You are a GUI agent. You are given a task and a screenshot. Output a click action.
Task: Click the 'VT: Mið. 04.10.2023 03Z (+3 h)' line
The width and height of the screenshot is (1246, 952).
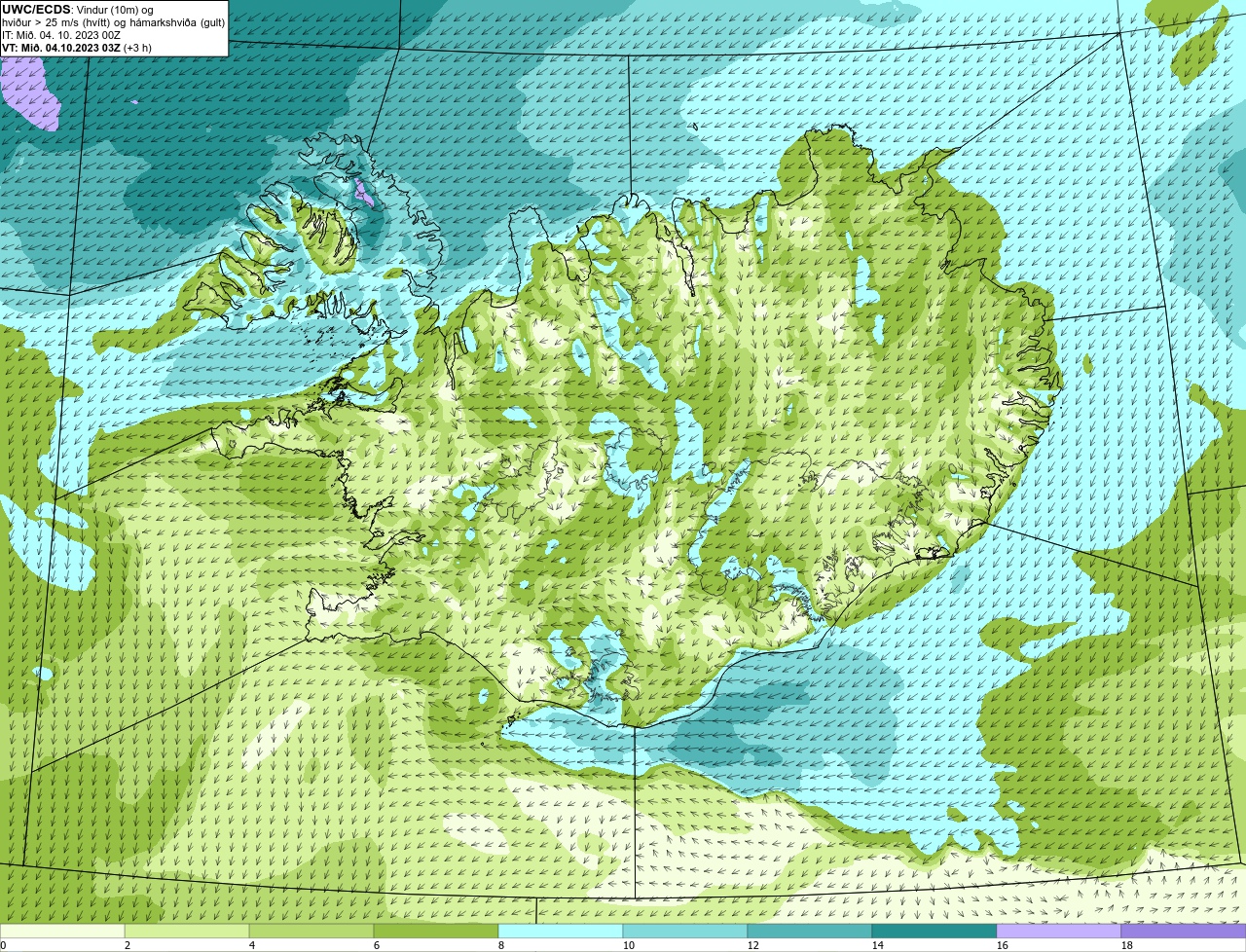[77, 48]
